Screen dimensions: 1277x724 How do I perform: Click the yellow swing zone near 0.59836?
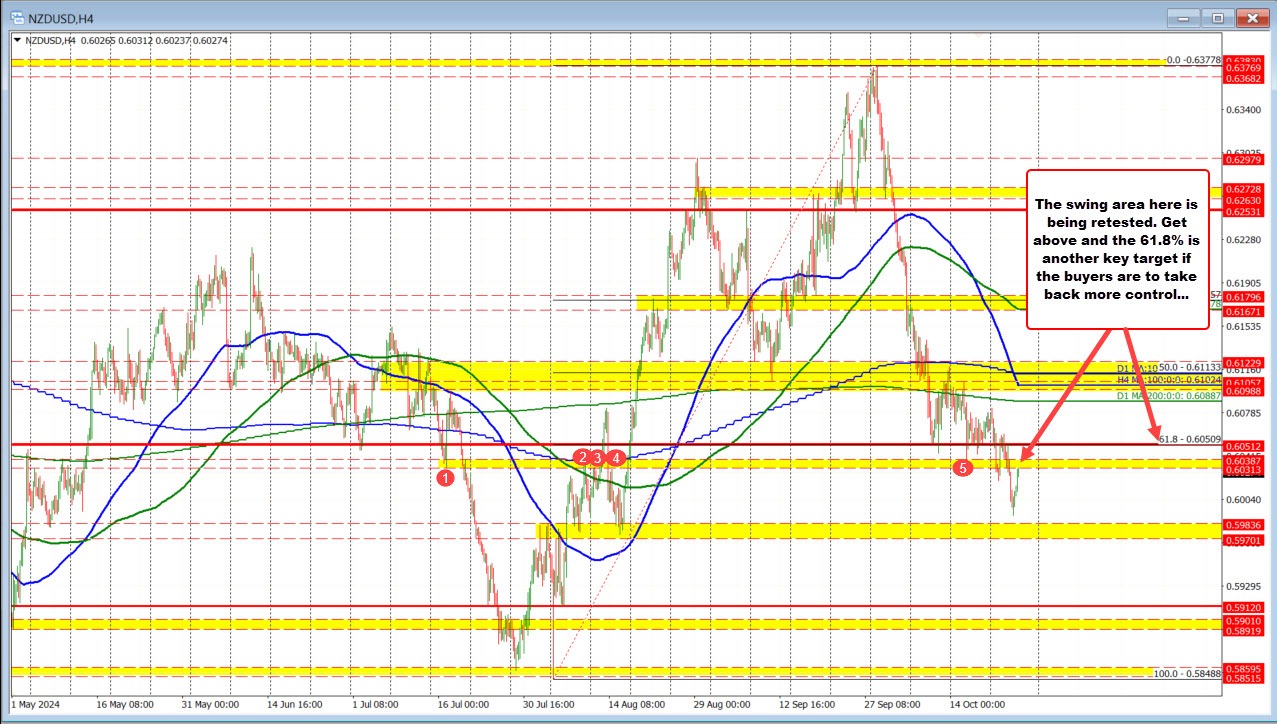point(800,530)
